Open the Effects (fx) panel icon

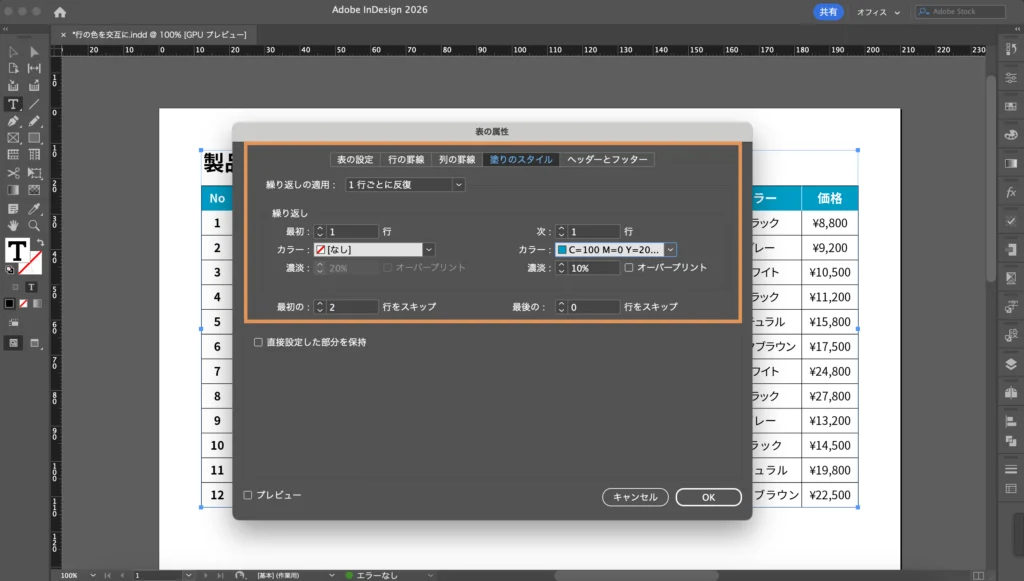[1010, 191]
